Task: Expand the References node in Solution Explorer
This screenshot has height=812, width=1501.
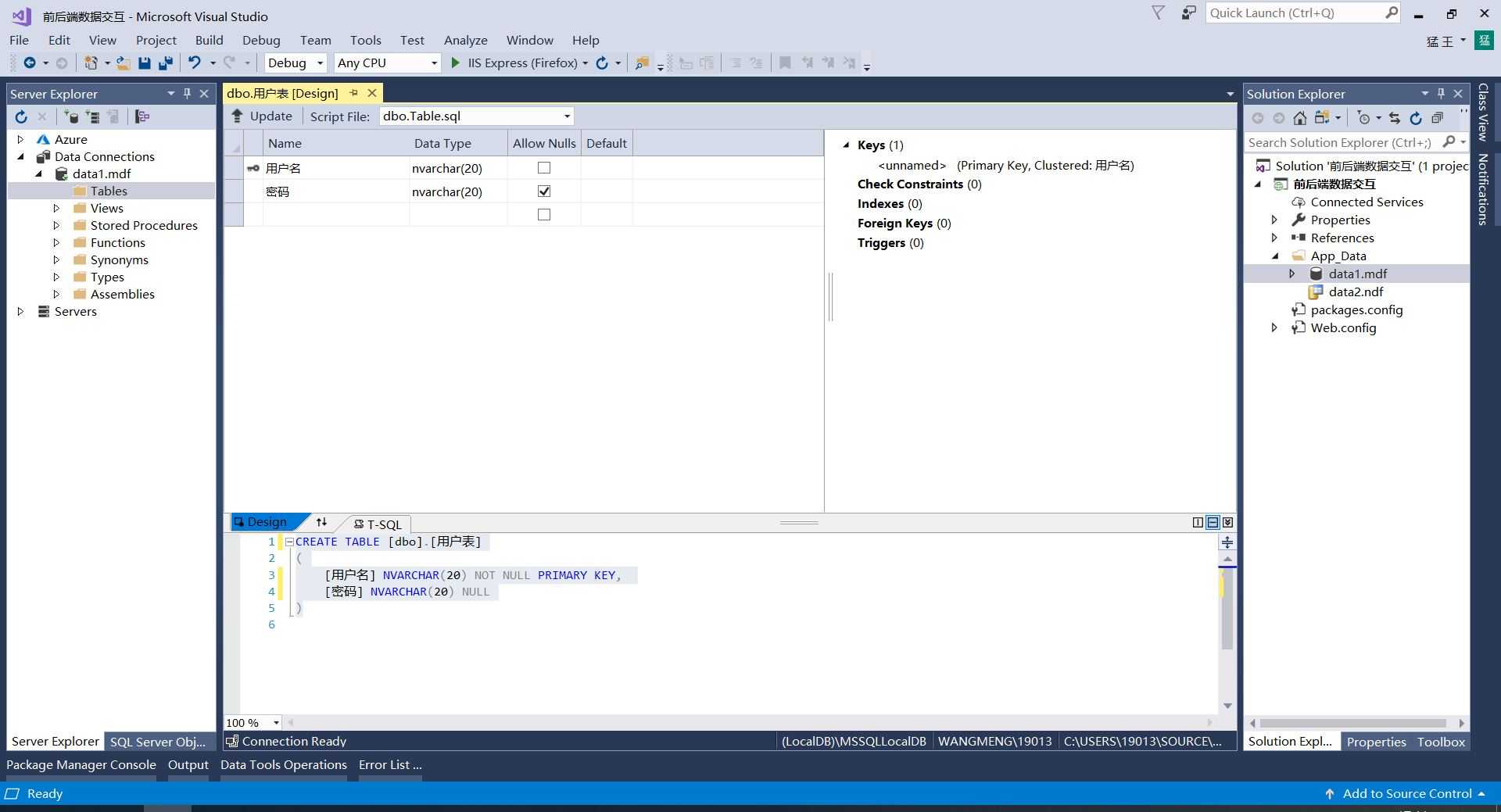Action: click(1274, 238)
